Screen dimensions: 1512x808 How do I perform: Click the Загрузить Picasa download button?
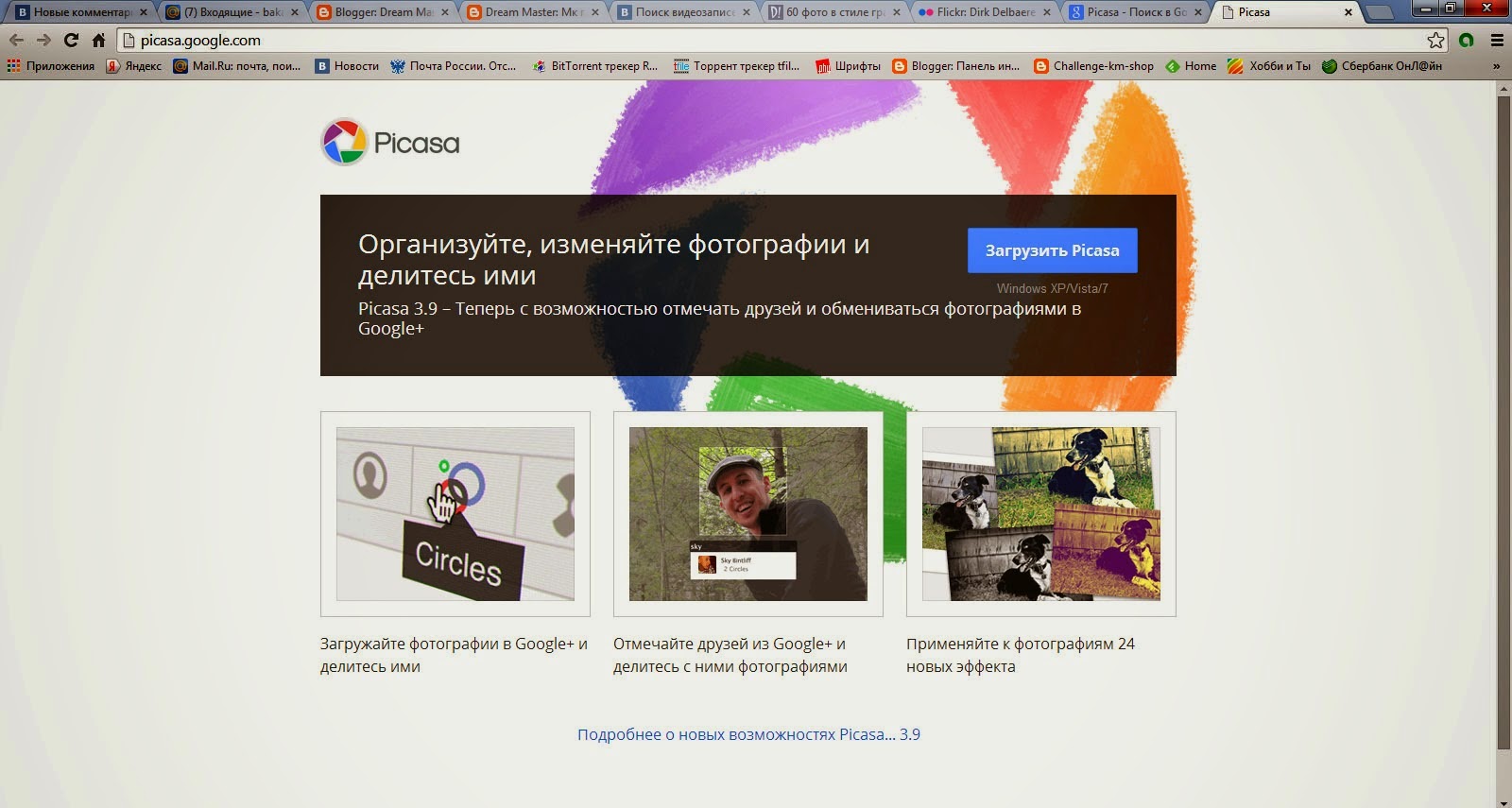click(x=1052, y=250)
